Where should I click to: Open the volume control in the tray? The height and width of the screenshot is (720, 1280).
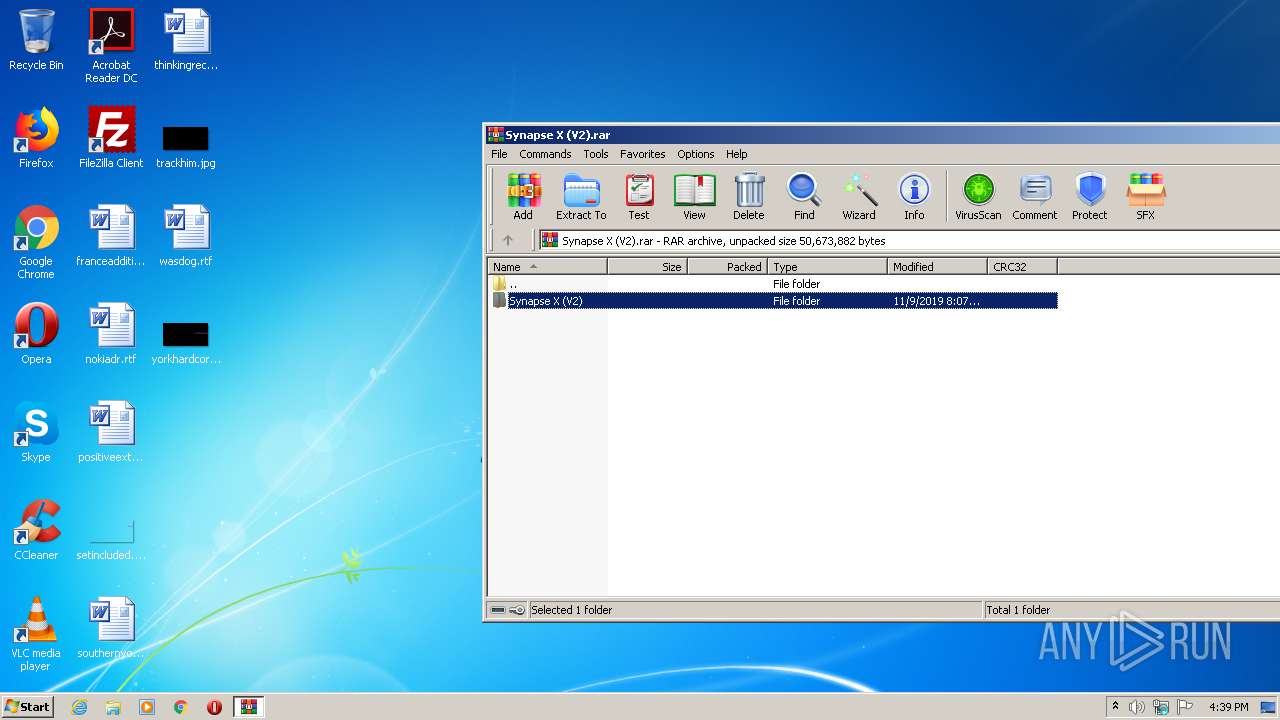pyautogui.click(x=1137, y=707)
